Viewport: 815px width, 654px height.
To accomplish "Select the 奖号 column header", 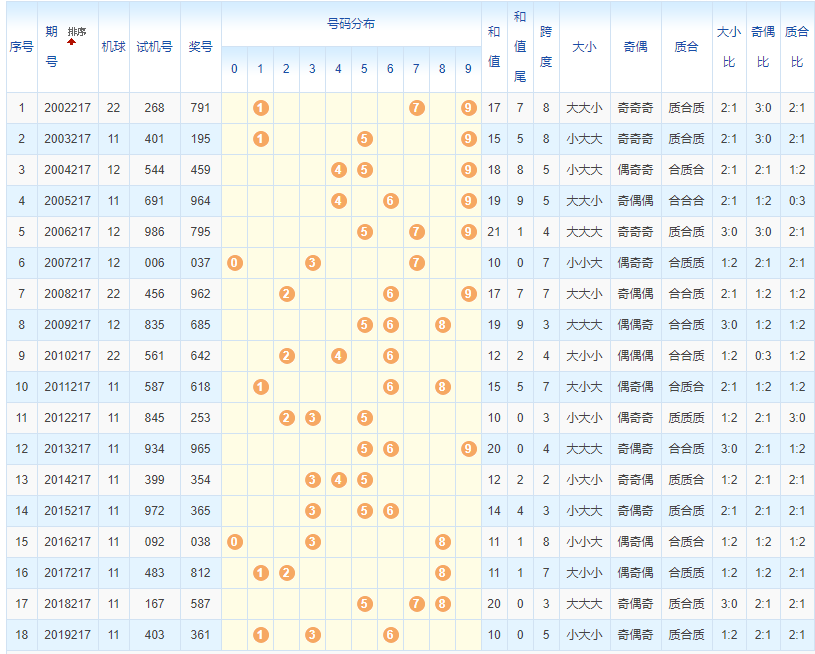I will [201, 47].
